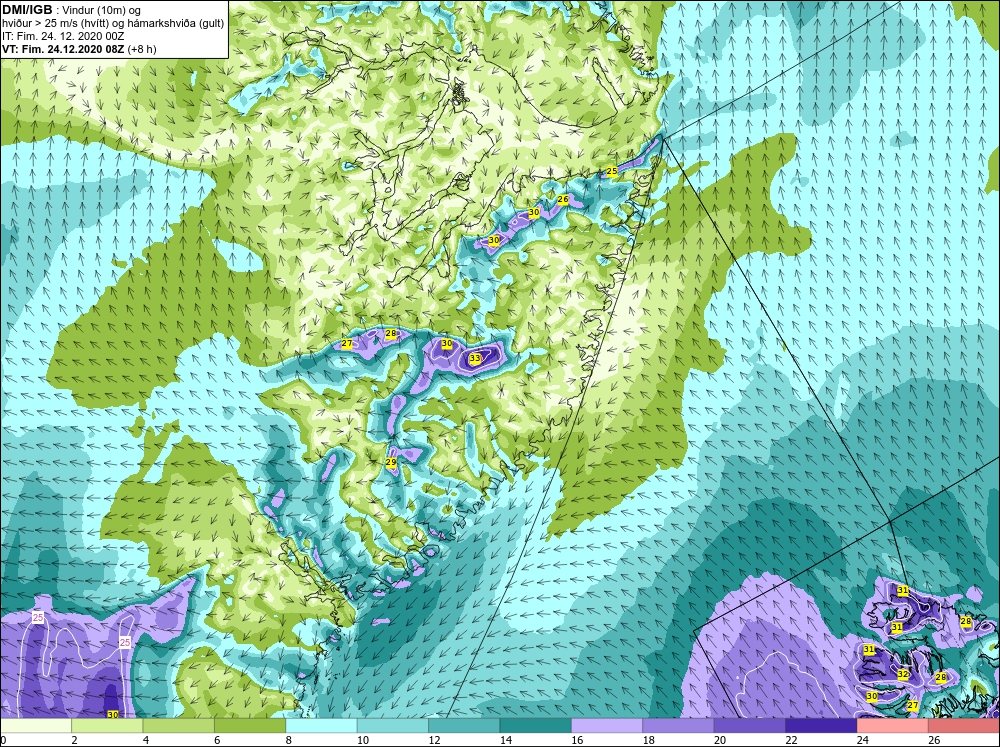Click the yellow 26 gust label
This screenshot has height=747, width=1000.
tap(562, 199)
